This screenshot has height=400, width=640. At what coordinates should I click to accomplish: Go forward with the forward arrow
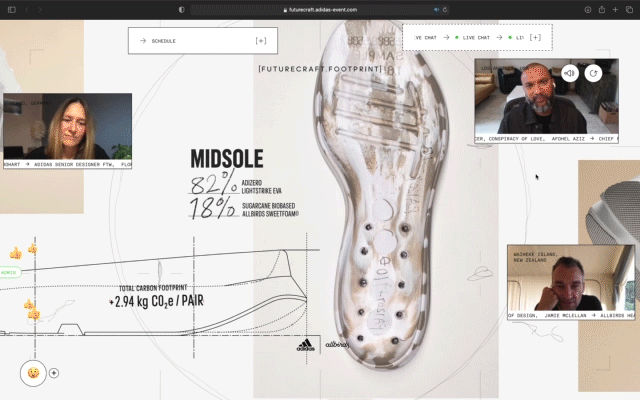(40, 9)
